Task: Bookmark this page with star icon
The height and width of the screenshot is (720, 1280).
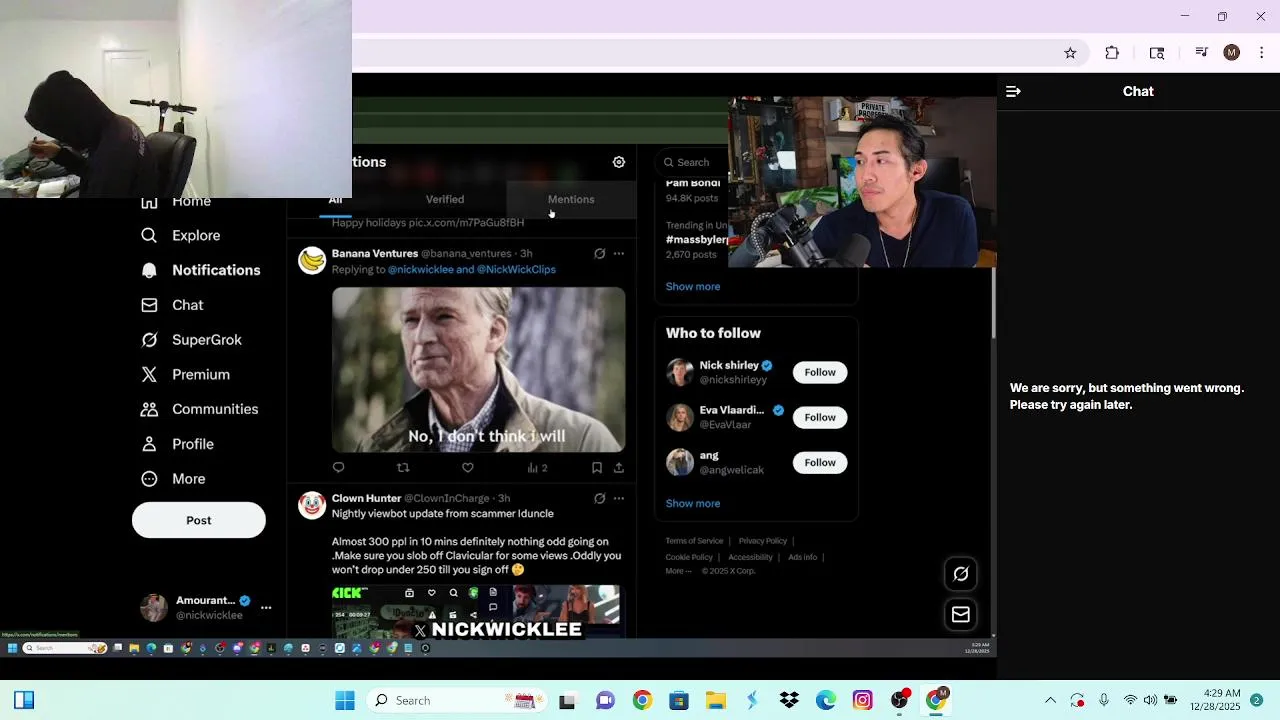Action: [1070, 53]
